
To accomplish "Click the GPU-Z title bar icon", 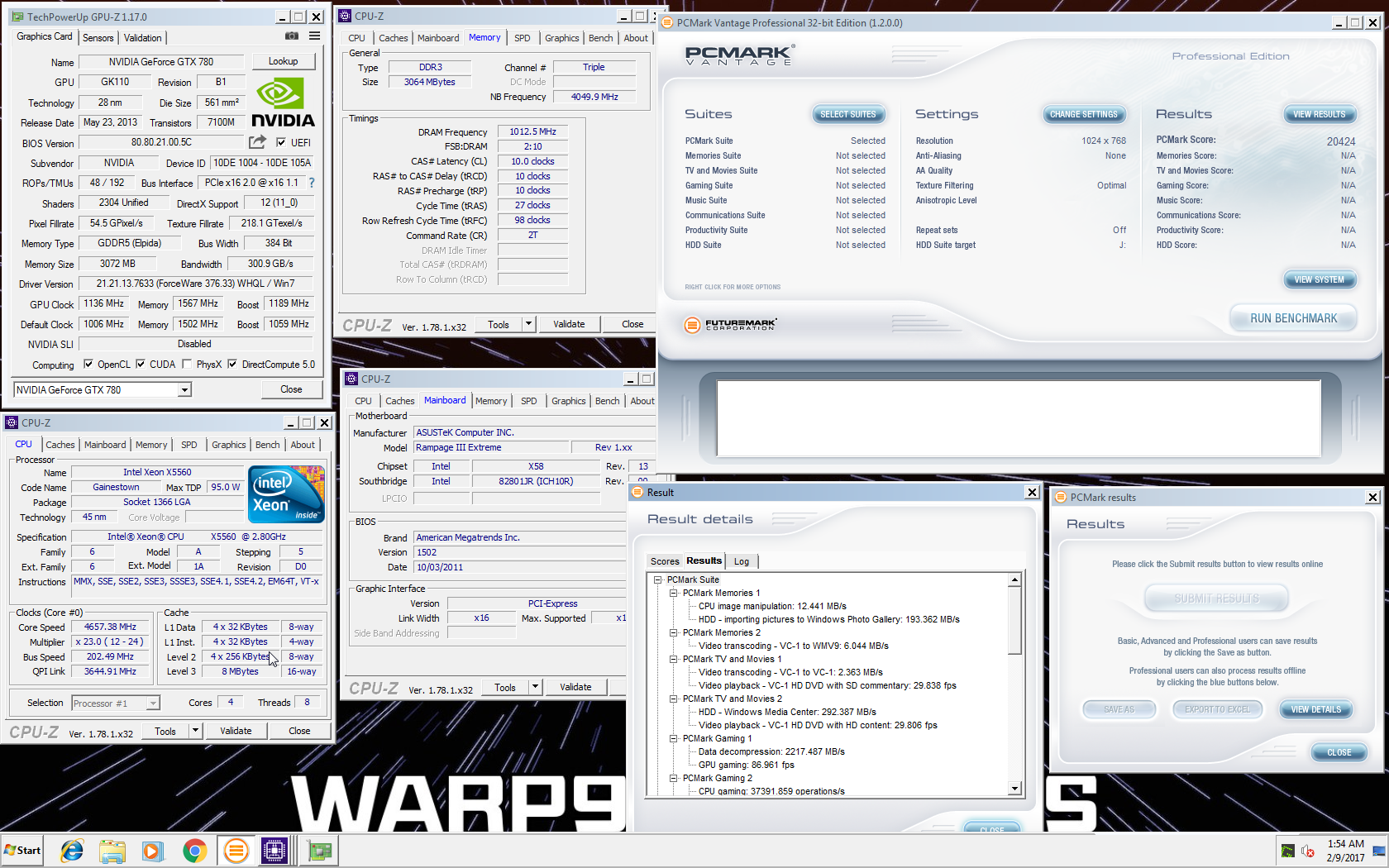I will point(17,17).
